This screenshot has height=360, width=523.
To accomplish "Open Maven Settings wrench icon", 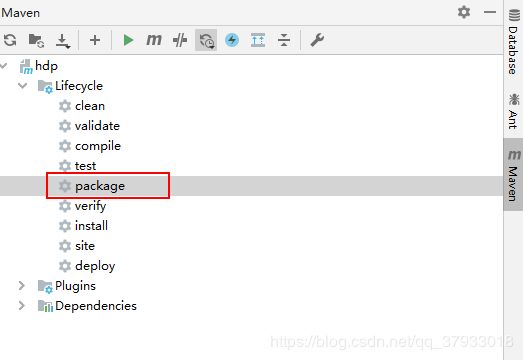I will (317, 40).
